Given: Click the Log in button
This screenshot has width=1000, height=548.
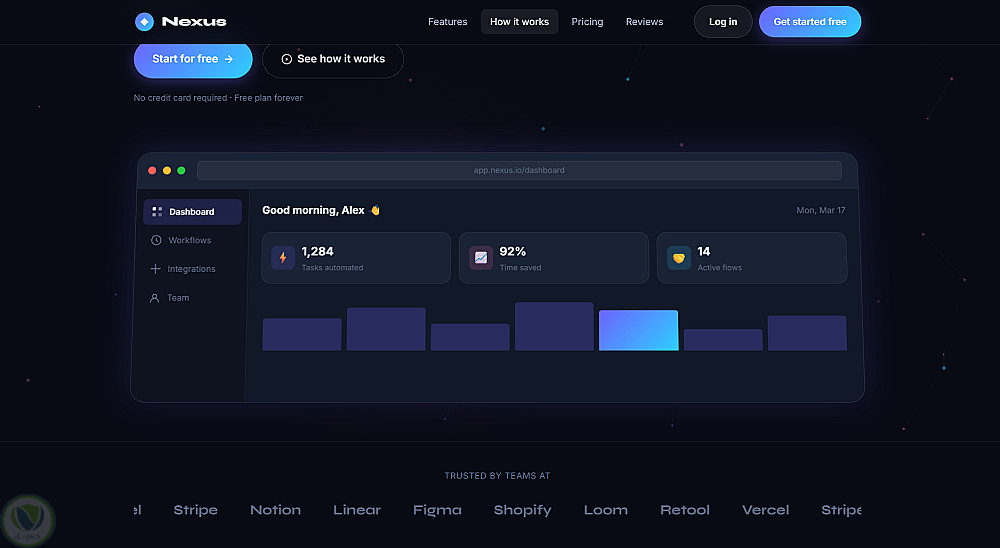Looking at the screenshot, I should [723, 22].
